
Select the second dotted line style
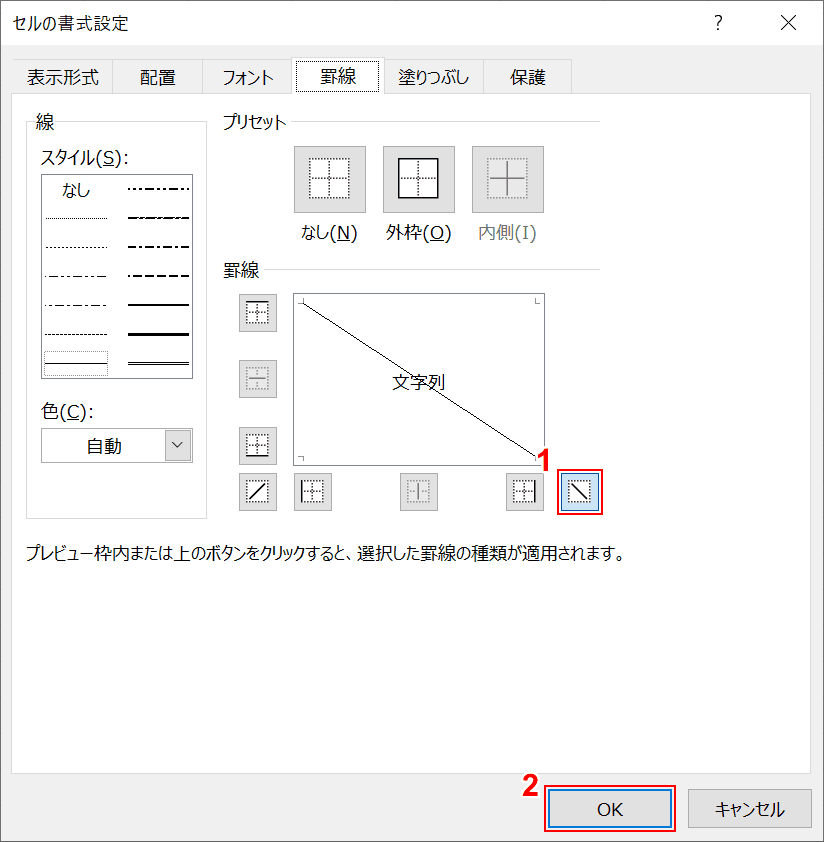pos(76,247)
